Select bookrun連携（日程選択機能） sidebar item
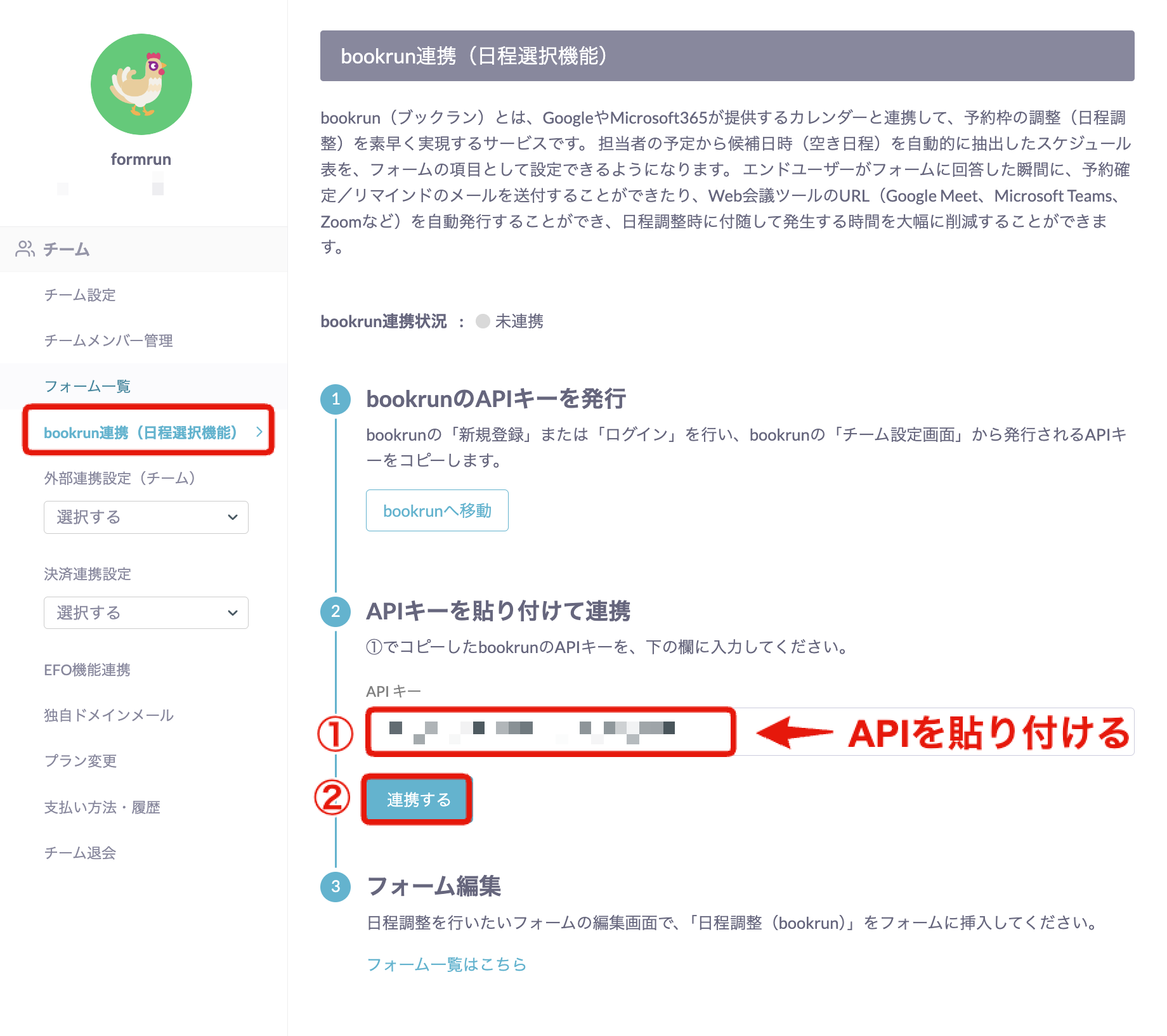Screen dimensions: 1167x1036 [140, 432]
